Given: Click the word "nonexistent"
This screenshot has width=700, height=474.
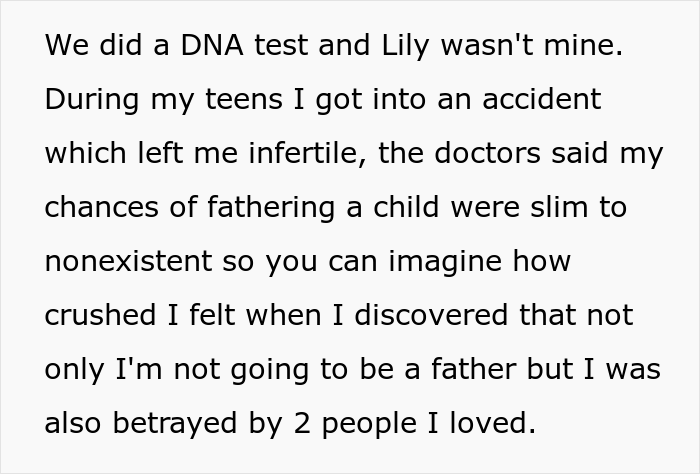Looking at the screenshot, I should point(130,262).
